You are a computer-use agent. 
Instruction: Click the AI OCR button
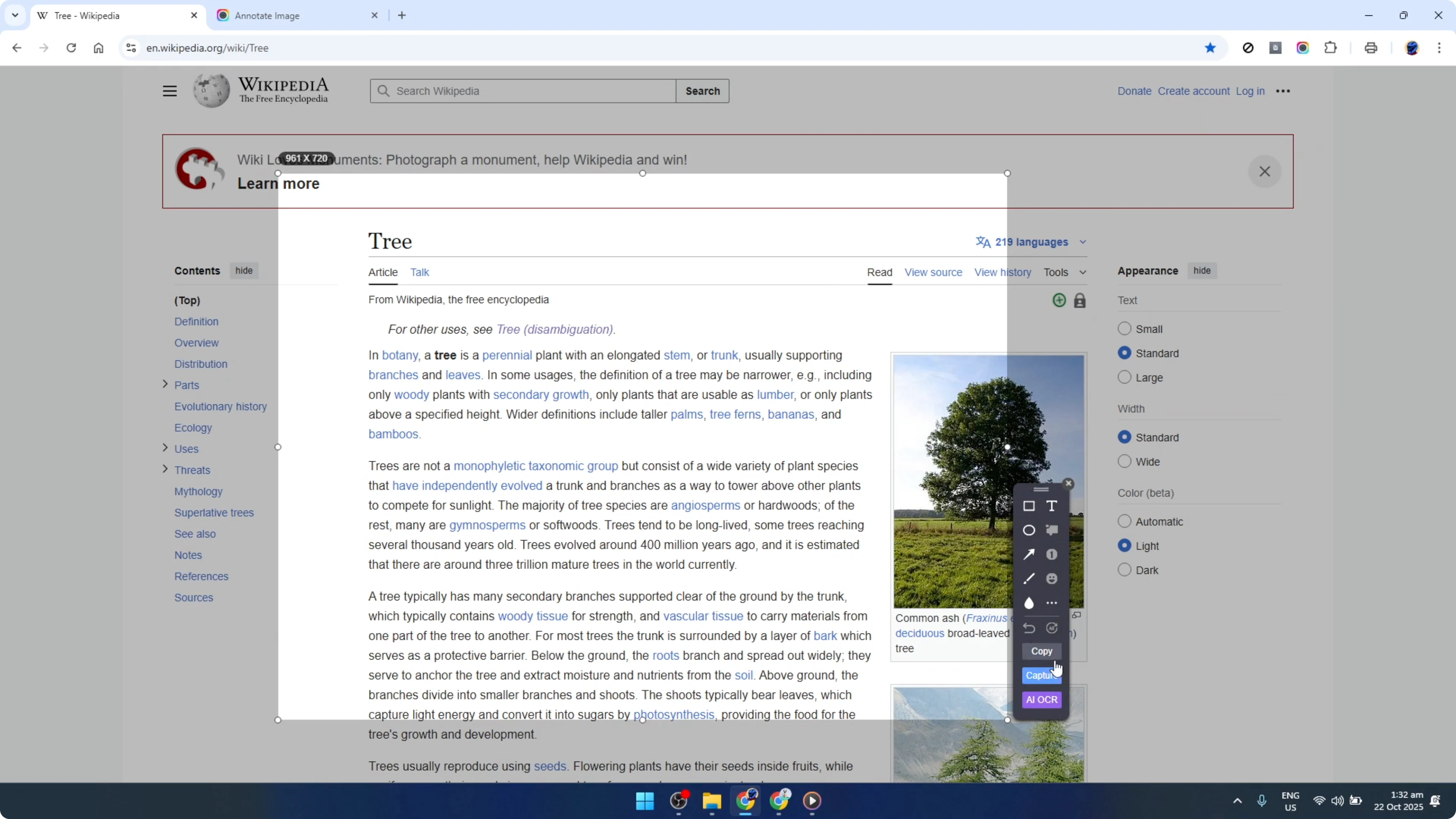(1041, 700)
